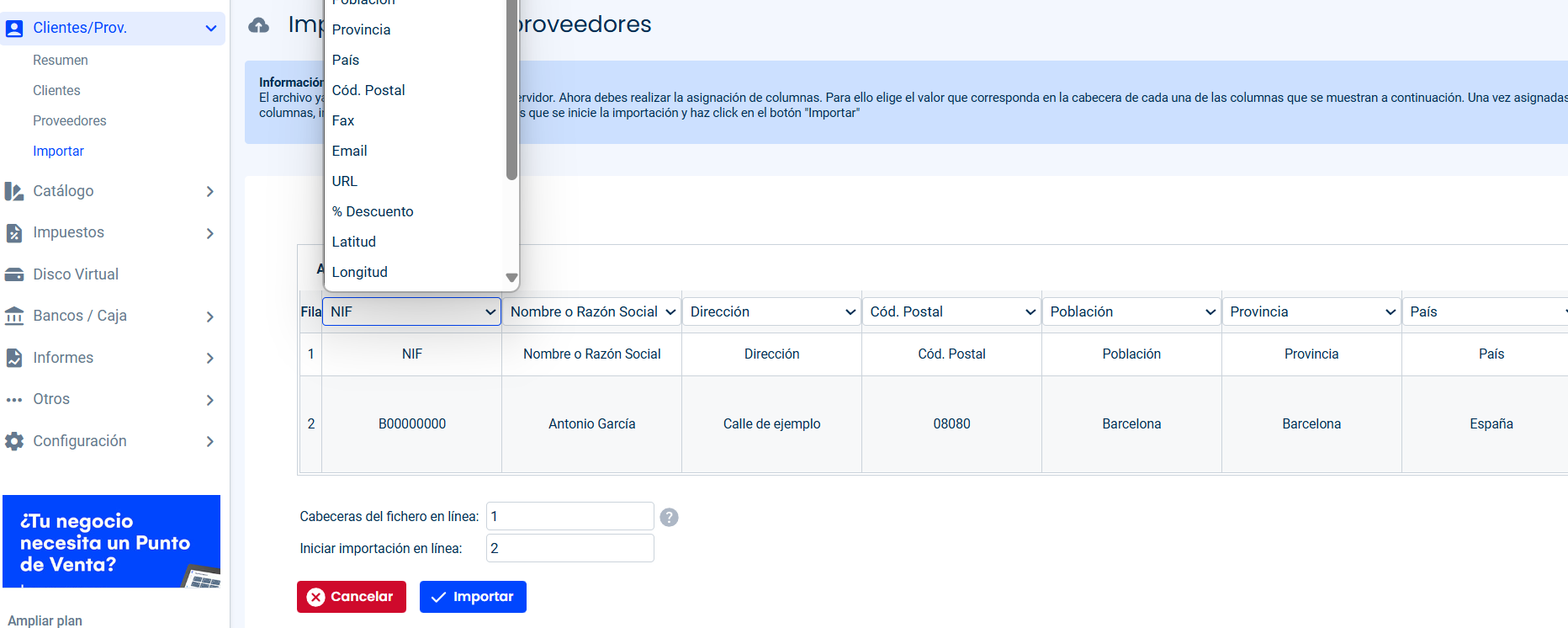
Task: Go to Proveedores in the sidebar
Action: (70, 120)
